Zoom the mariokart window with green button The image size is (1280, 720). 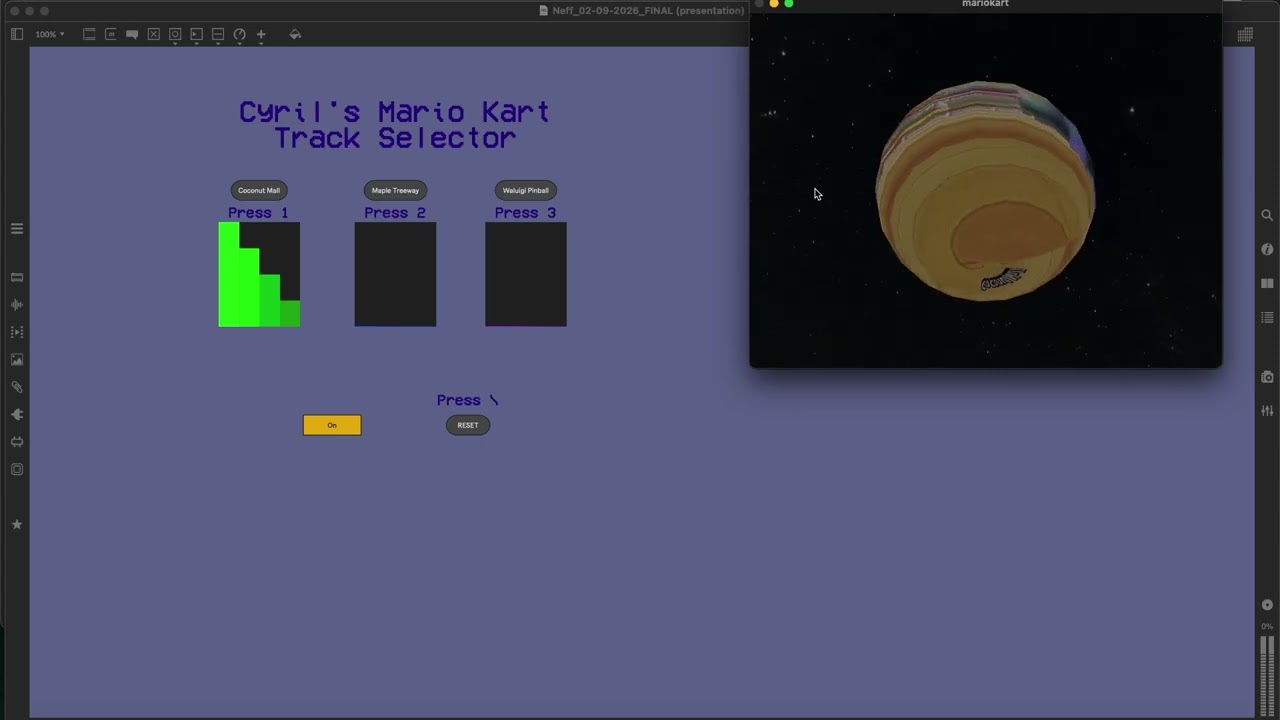click(x=789, y=4)
